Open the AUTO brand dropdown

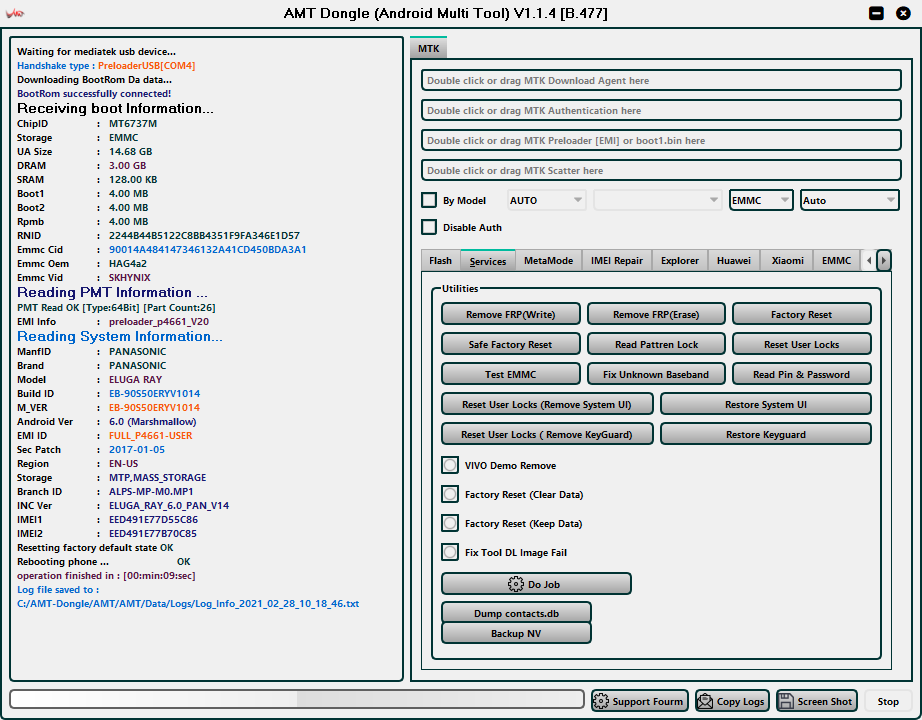pos(546,200)
